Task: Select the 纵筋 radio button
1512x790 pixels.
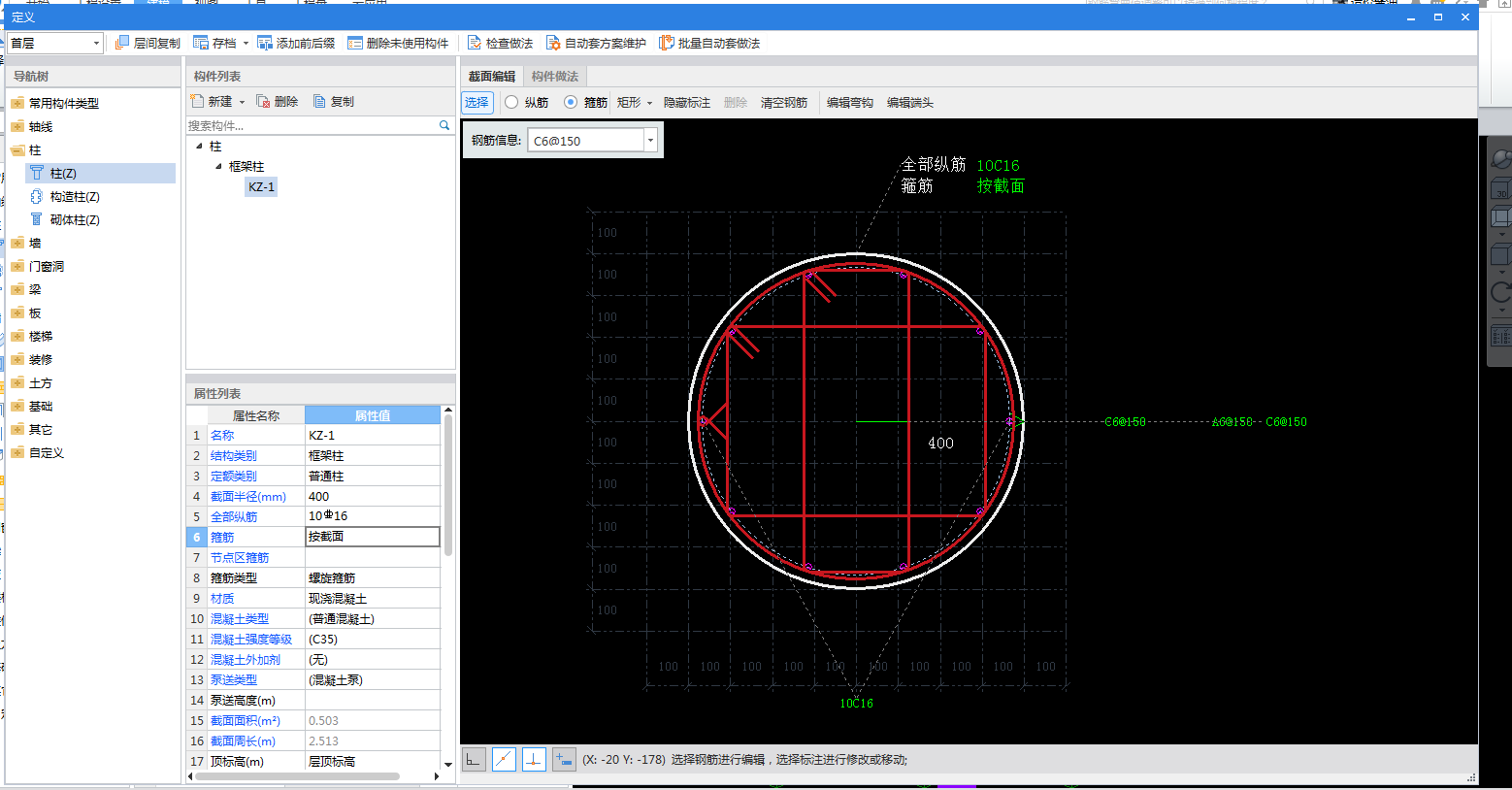Action: 511,102
